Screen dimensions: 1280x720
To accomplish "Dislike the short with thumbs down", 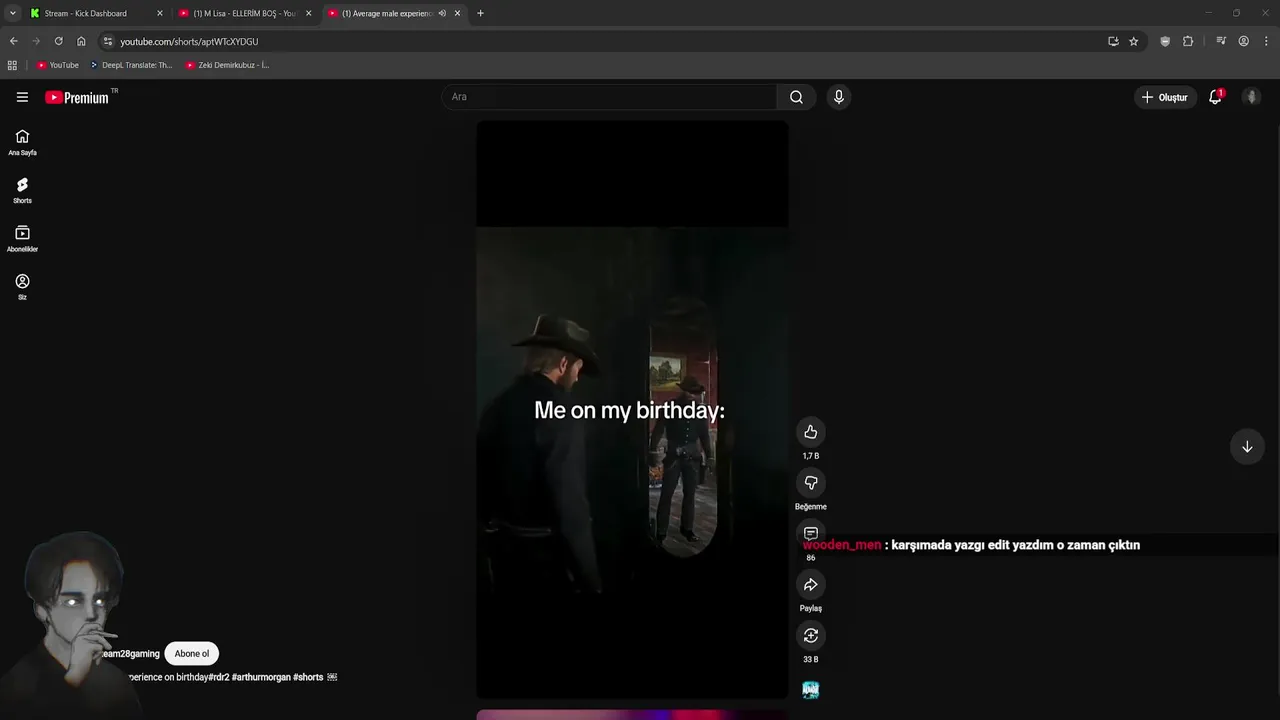I will 811,483.
